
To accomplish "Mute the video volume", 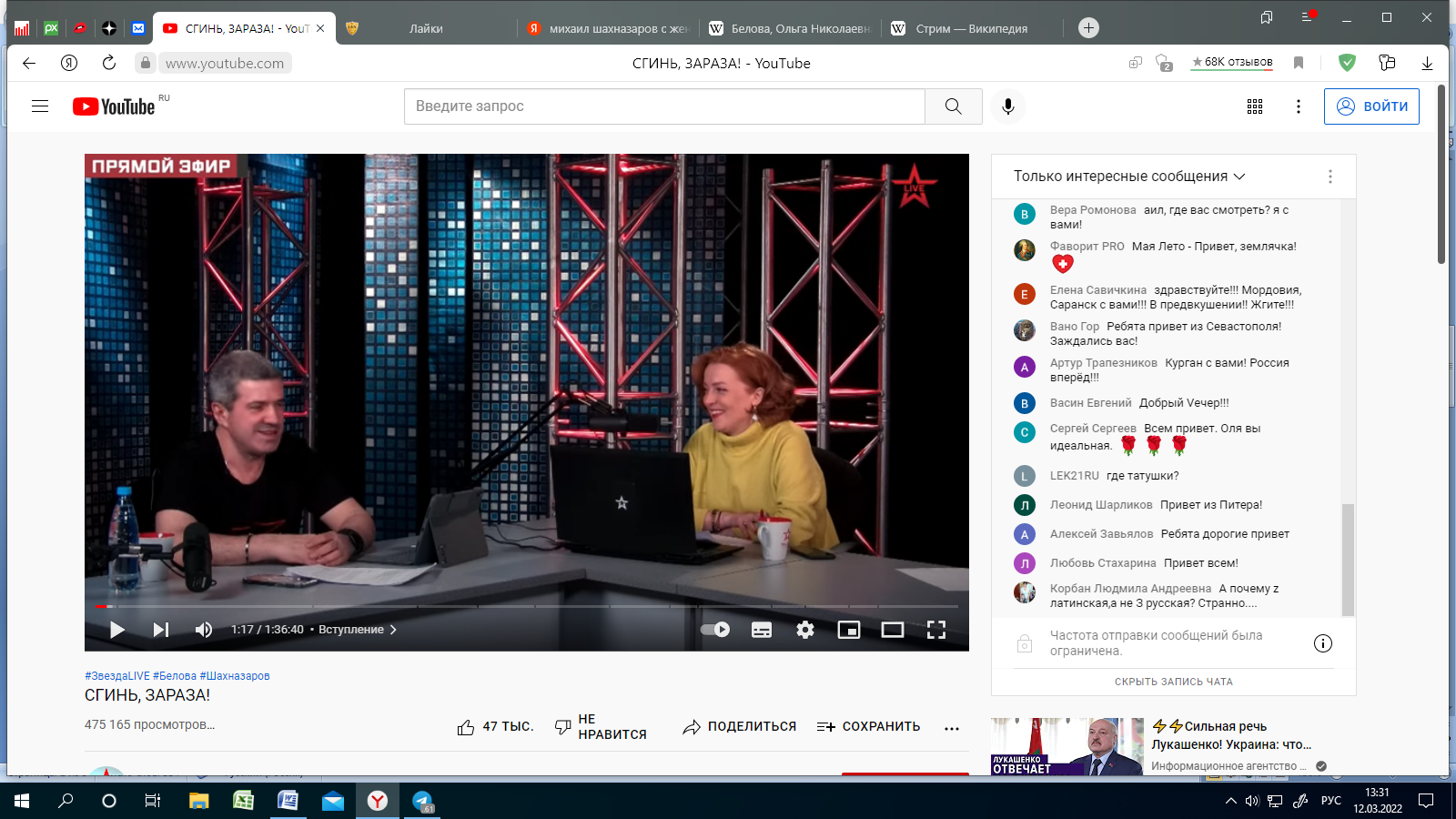I will coord(204,630).
